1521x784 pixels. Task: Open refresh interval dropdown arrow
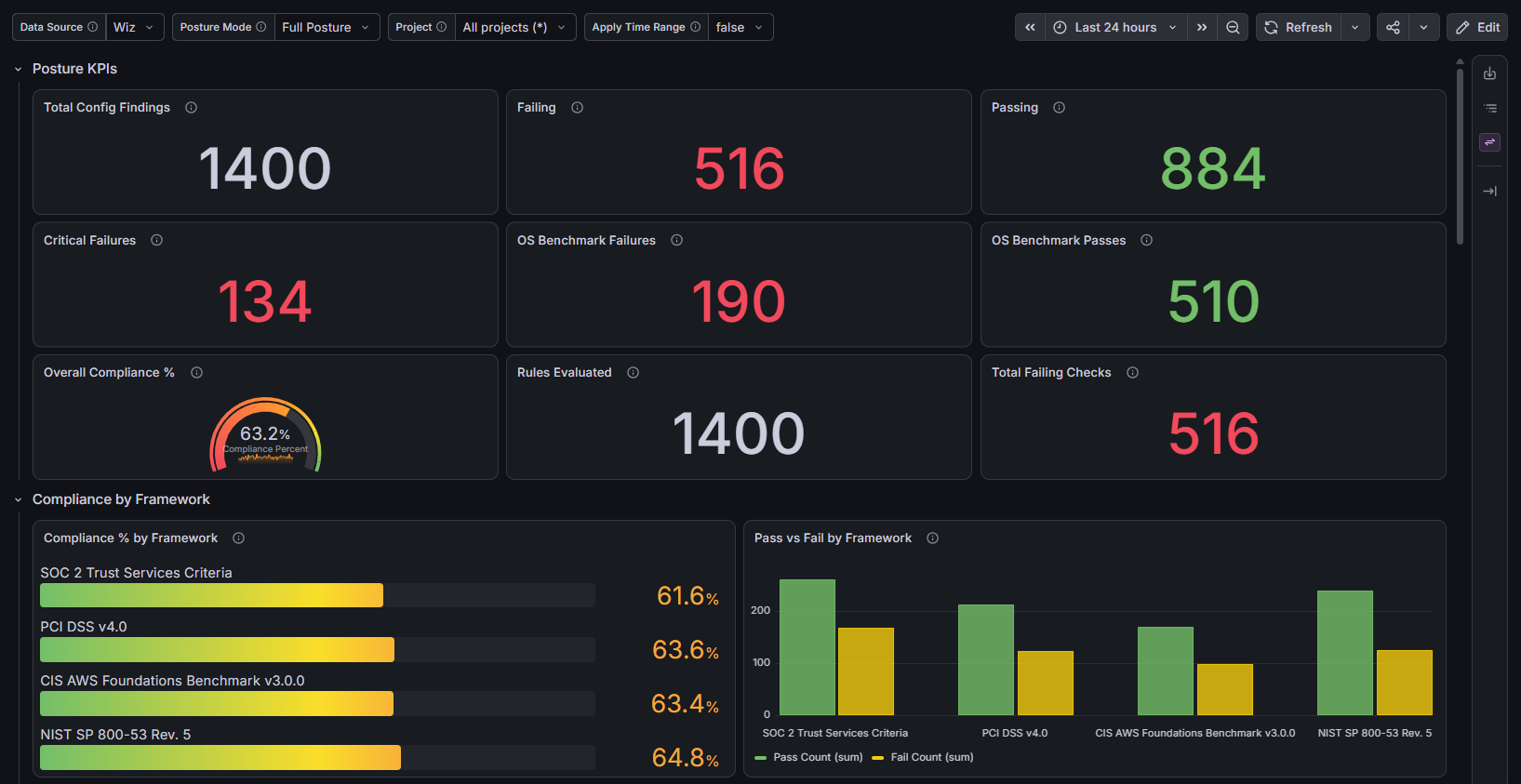(x=1354, y=27)
